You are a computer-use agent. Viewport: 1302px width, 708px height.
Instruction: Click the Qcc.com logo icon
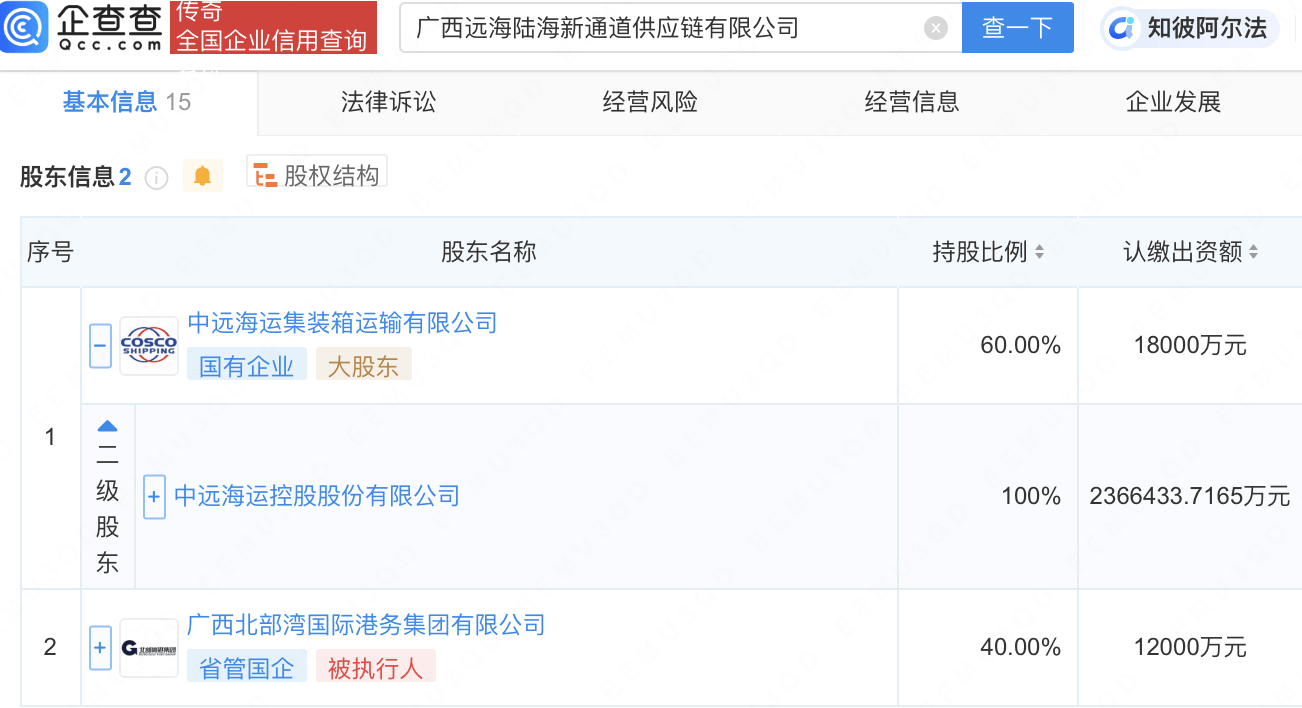click(x=23, y=27)
